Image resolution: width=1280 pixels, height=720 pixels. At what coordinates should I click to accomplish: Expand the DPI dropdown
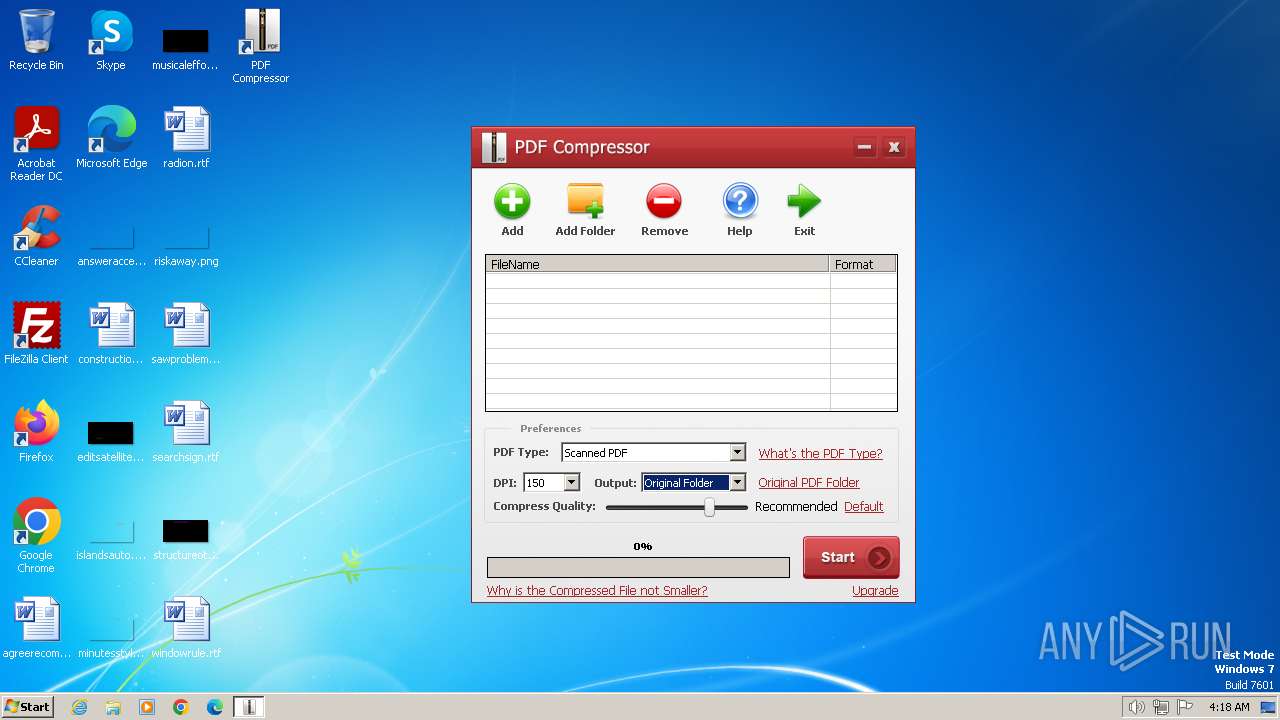coord(571,483)
